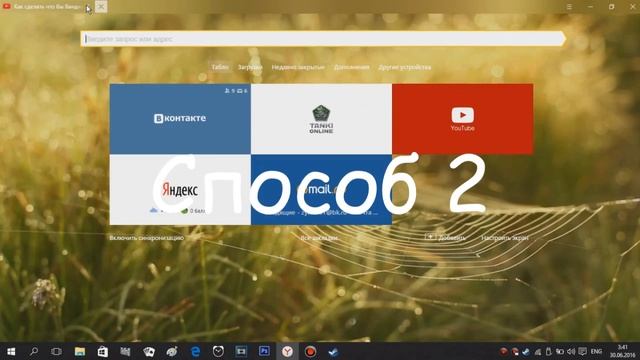Click the red recorder taskbar icon
640x360 pixels.
pyautogui.click(x=310, y=351)
